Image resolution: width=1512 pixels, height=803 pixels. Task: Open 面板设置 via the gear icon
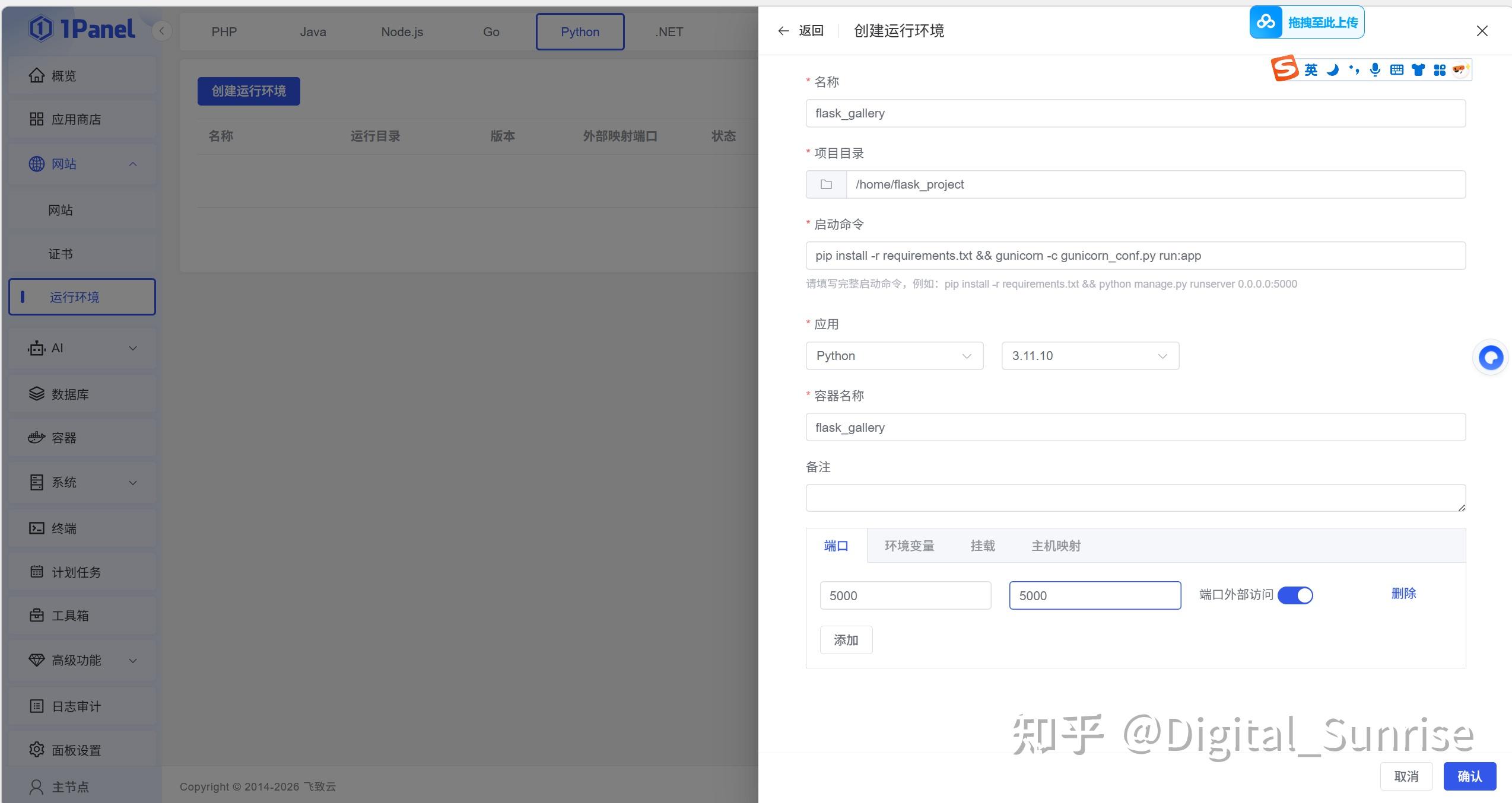coord(36,749)
